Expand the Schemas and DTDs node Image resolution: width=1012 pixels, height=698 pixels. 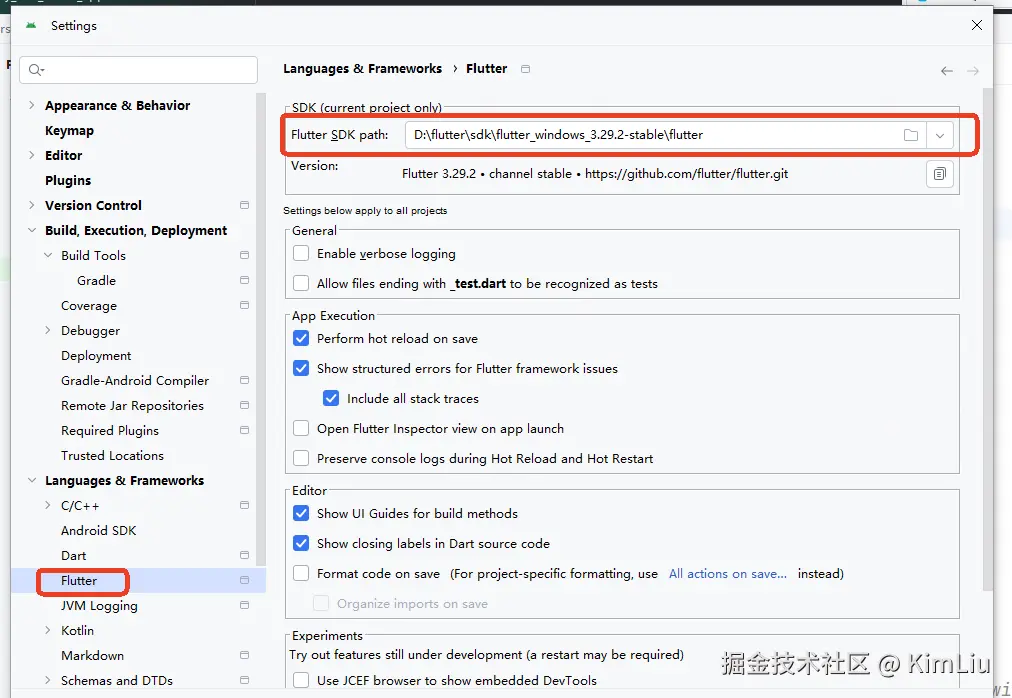point(48,681)
